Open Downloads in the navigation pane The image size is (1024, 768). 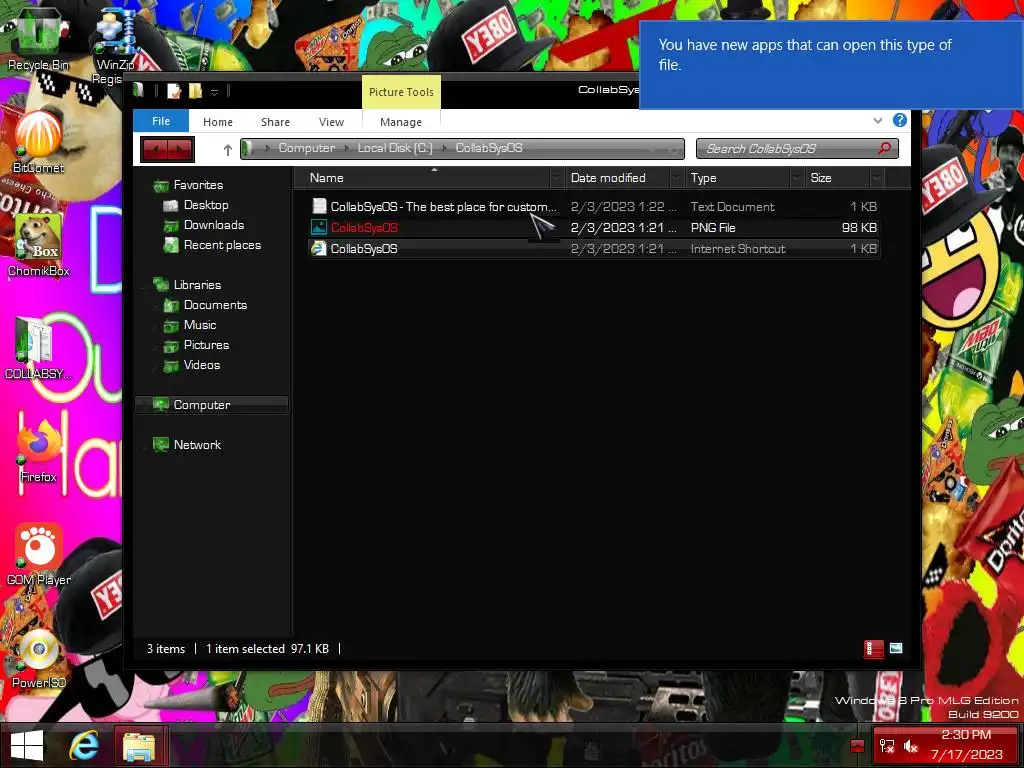214,225
